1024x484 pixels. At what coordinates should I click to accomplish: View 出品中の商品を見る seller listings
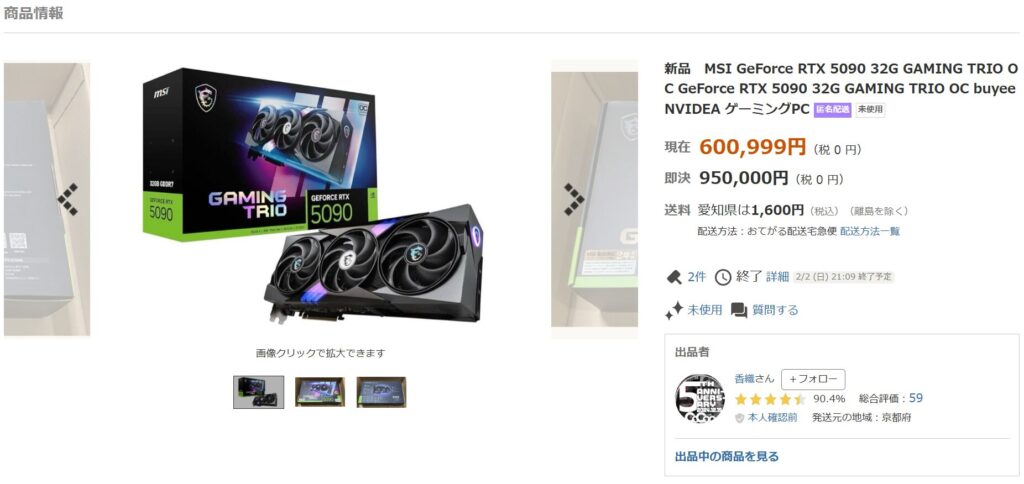(727, 457)
